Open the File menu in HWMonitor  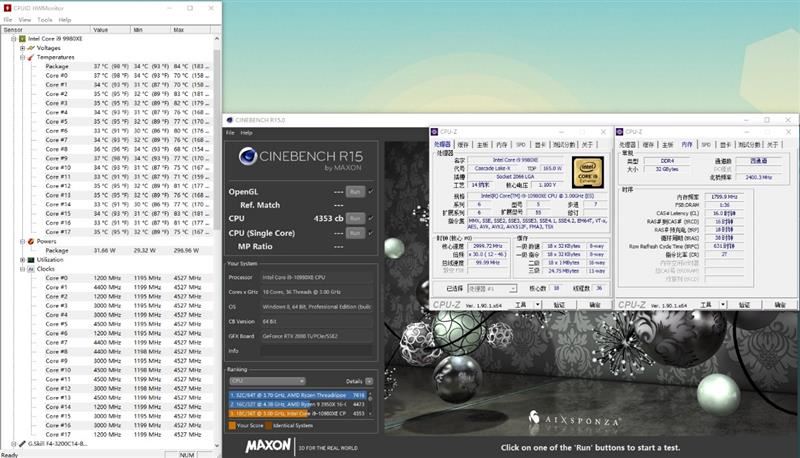point(8,20)
